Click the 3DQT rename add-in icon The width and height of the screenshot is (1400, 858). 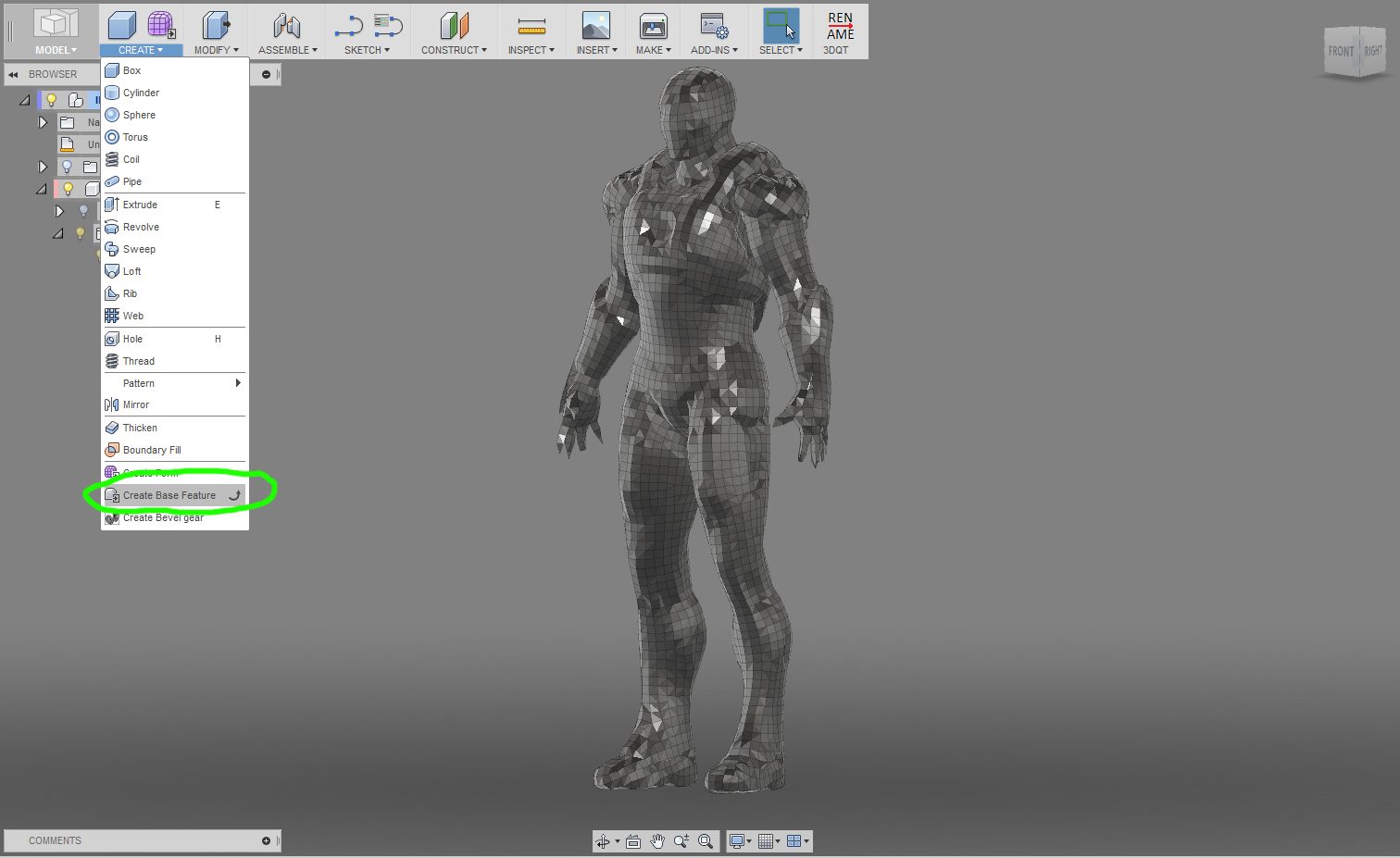pos(840,27)
